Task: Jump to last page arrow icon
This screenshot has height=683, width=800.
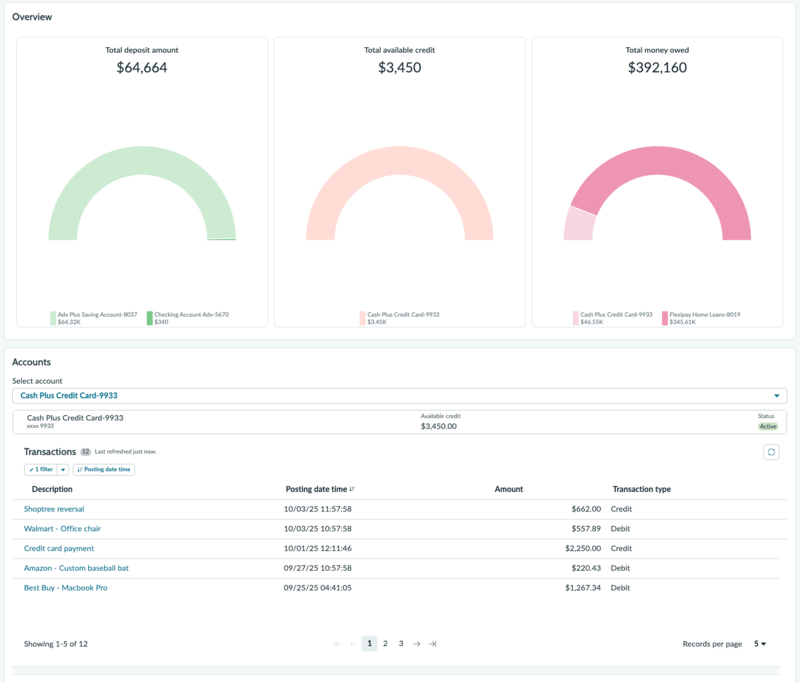Action: [x=433, y=644]
